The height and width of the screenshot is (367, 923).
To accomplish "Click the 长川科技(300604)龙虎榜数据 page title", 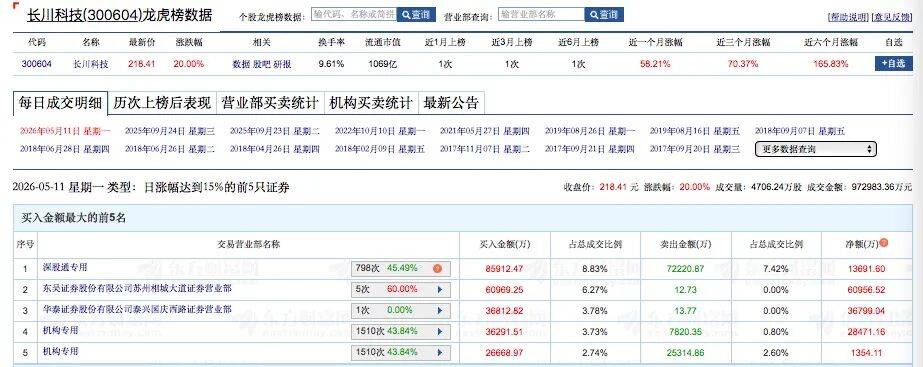I will click(119, 15).
